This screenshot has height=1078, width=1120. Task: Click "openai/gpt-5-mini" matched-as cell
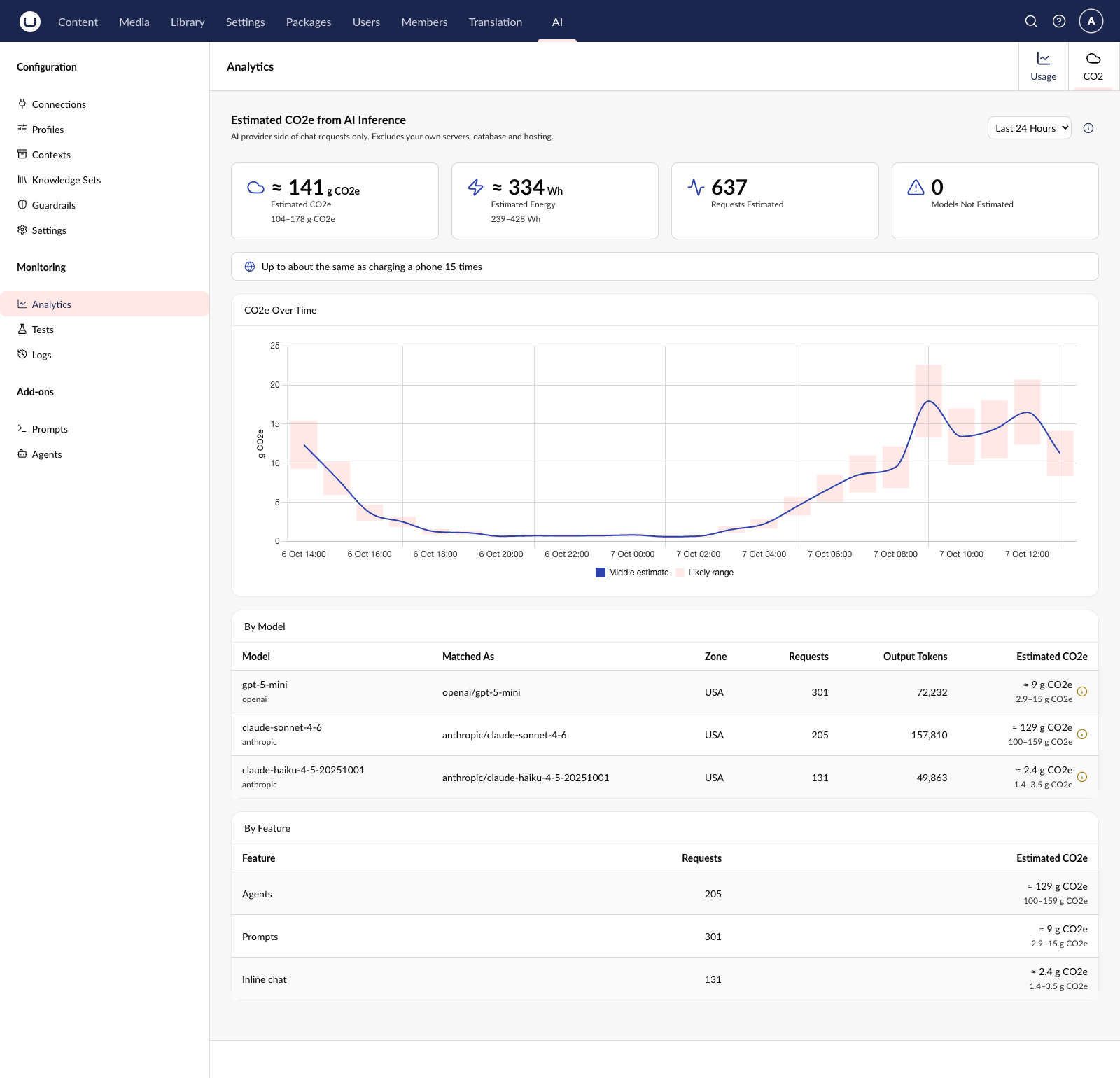(x=481, y=692)
